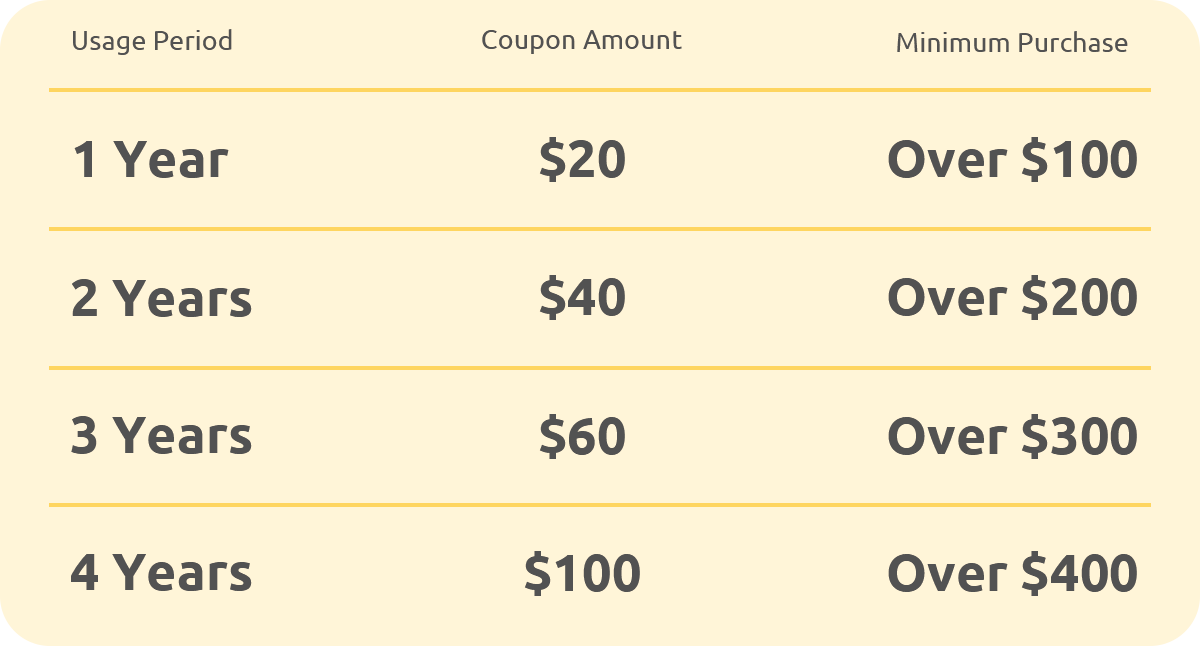Select the 1 Year usage period
Viewport: 1200px width, 646px height.
tap(150, 160)
